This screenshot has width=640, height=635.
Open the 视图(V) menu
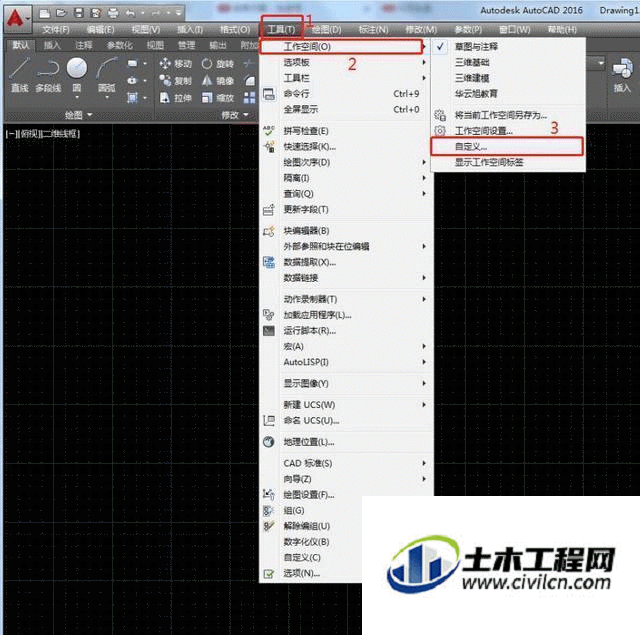pos(146,29)
